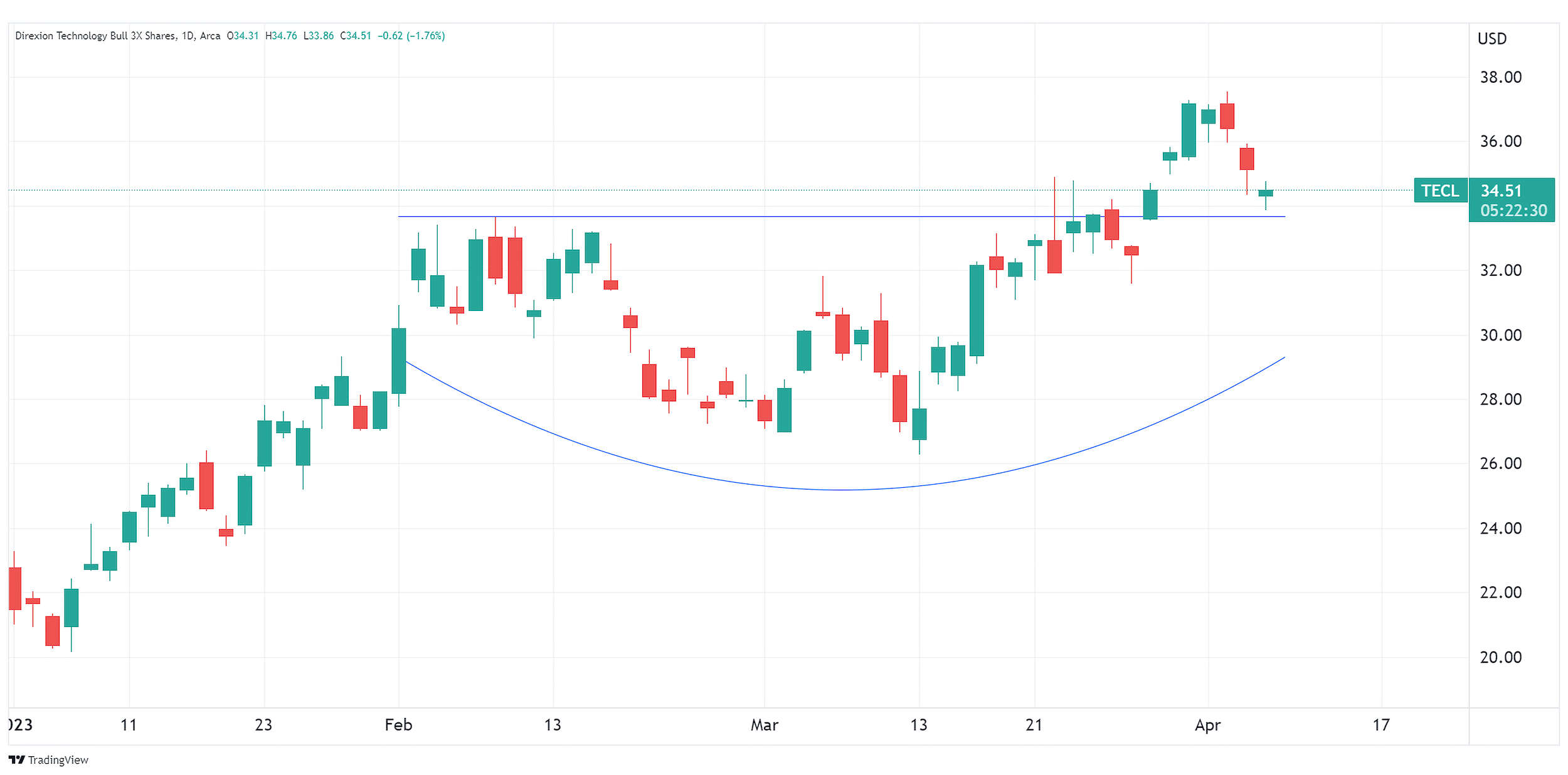
Task: Click the 05:22:30 countdown timer label
Action: (1513, 211)
